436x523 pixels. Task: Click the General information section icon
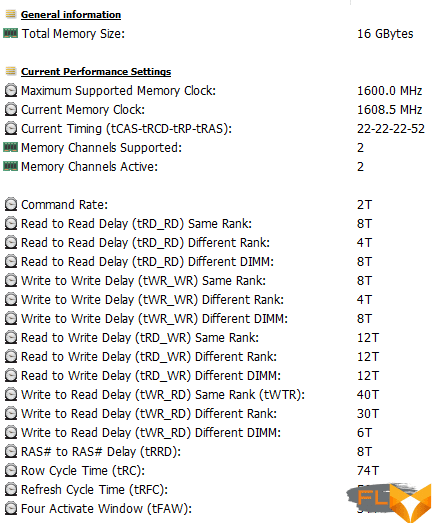[11, 14]
